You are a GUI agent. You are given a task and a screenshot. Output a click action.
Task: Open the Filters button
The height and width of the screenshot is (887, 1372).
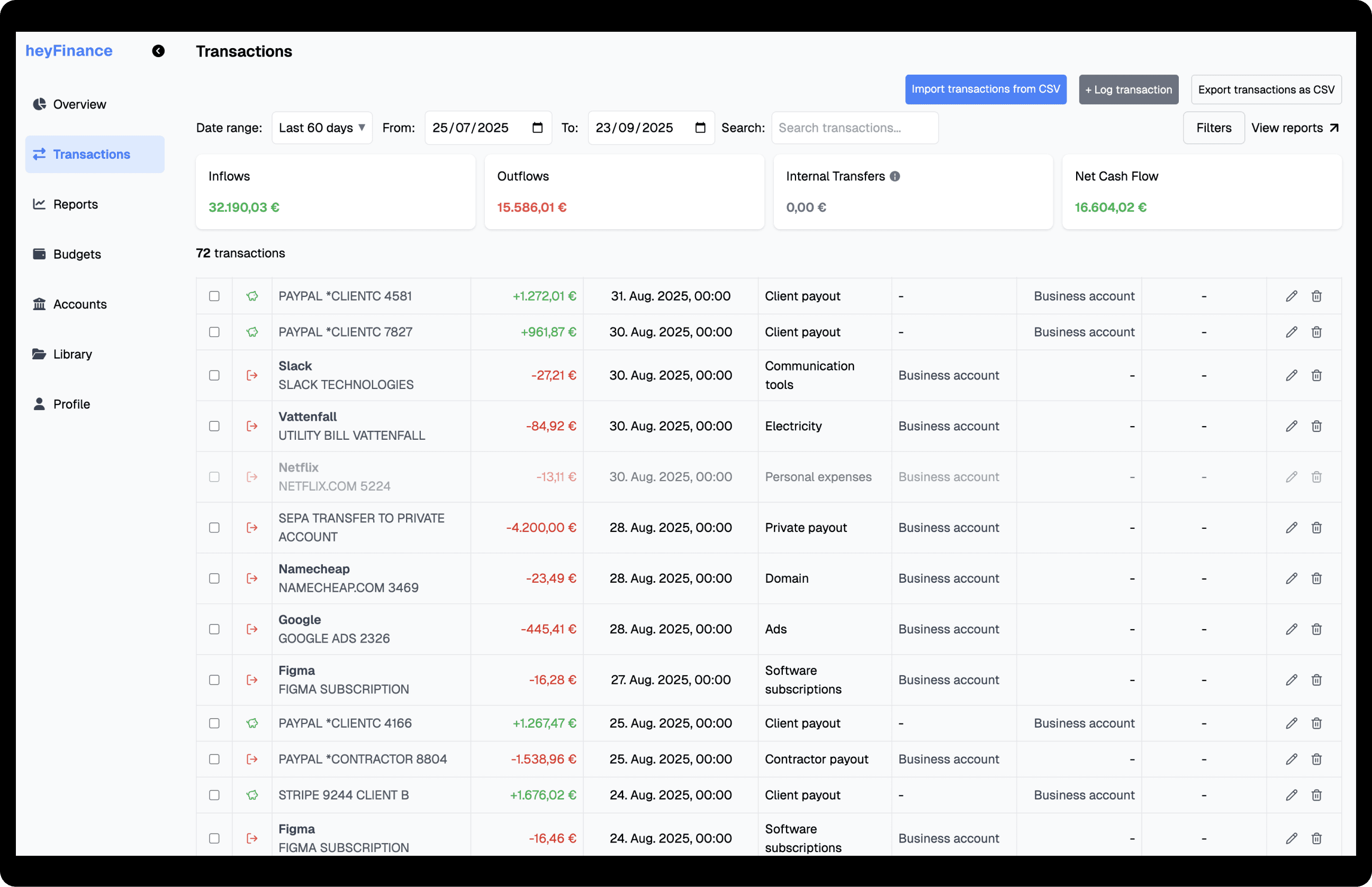(x=1214, y=128)
